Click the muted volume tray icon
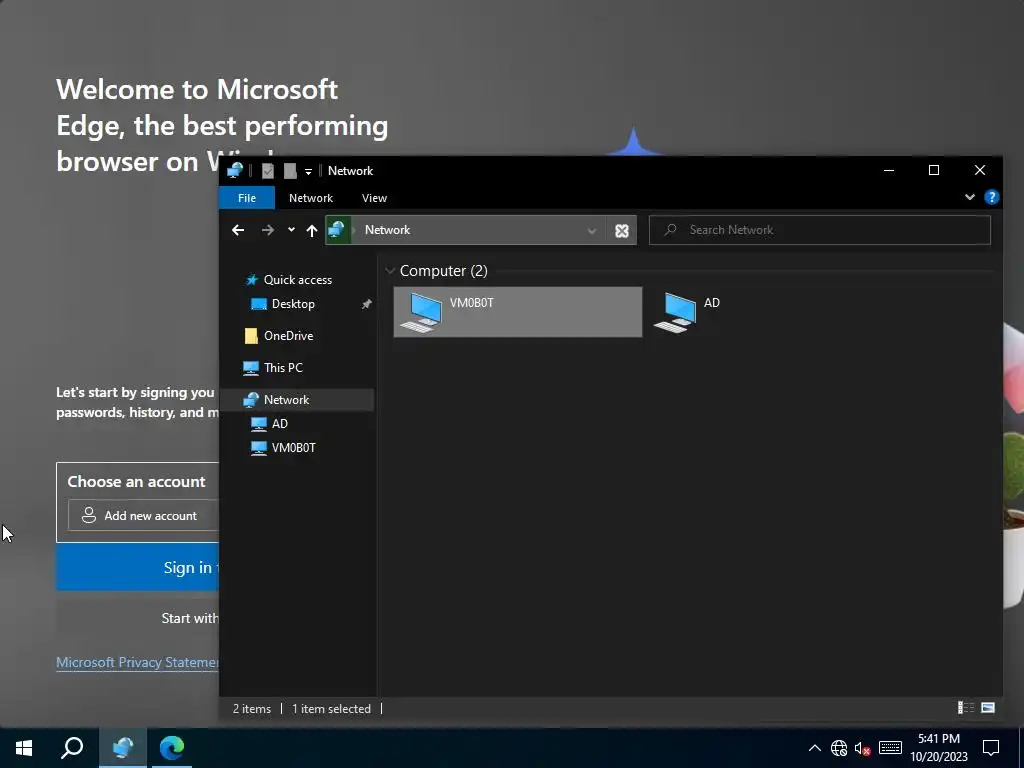Viewport: 1024px width, 768px height. click(x=863, y=748)
